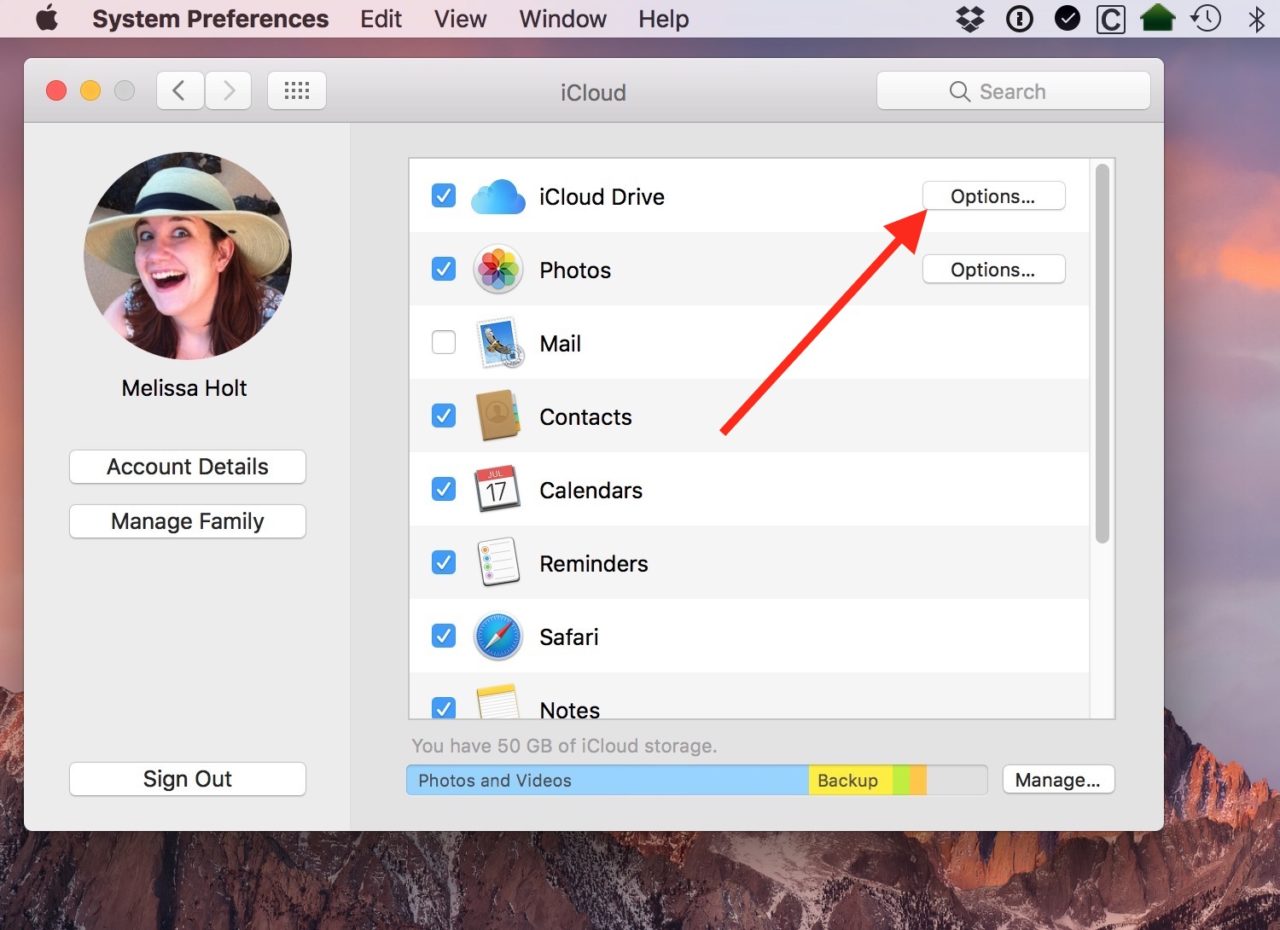Click the Mail stamp icon
Screen dimensions: 1280x930
pyautogui.click(x=498, y=343)
